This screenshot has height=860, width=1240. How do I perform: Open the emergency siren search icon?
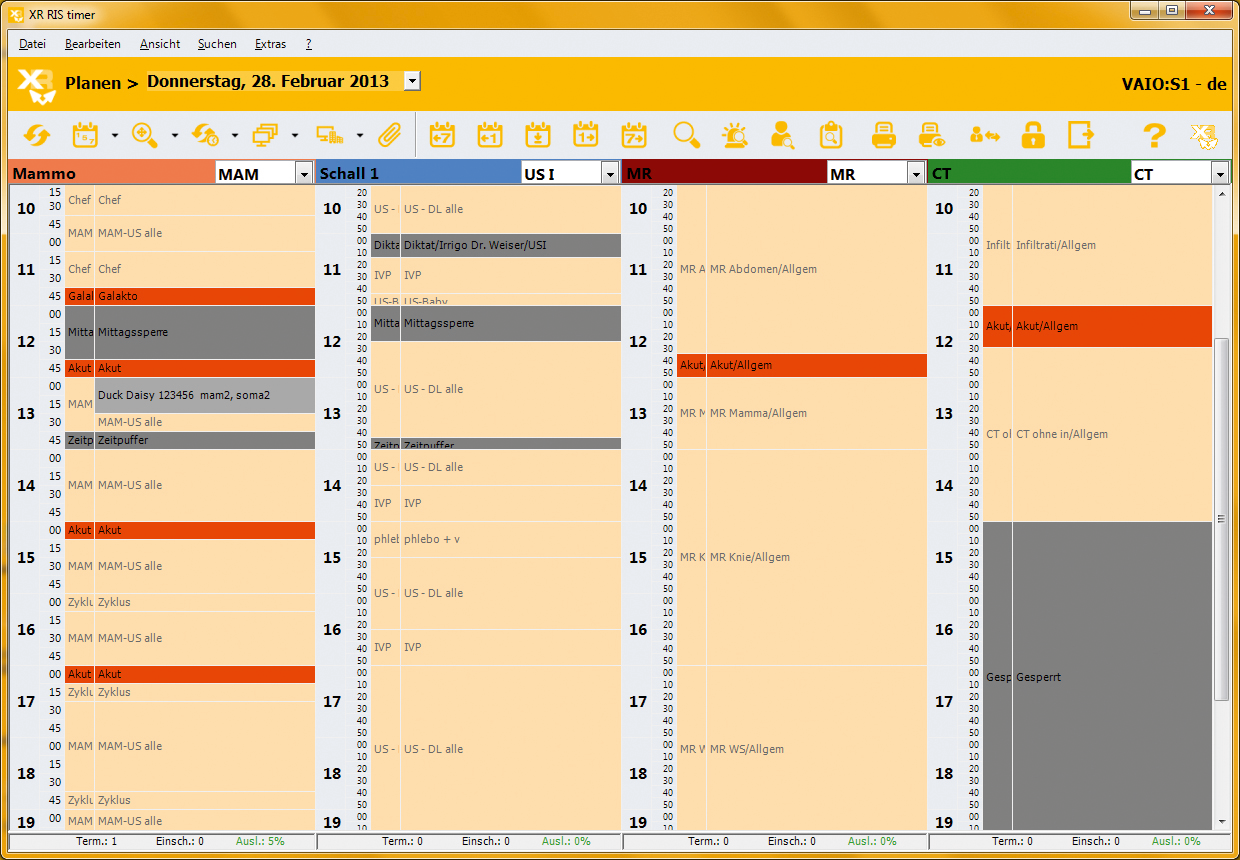tap(735, 135)
